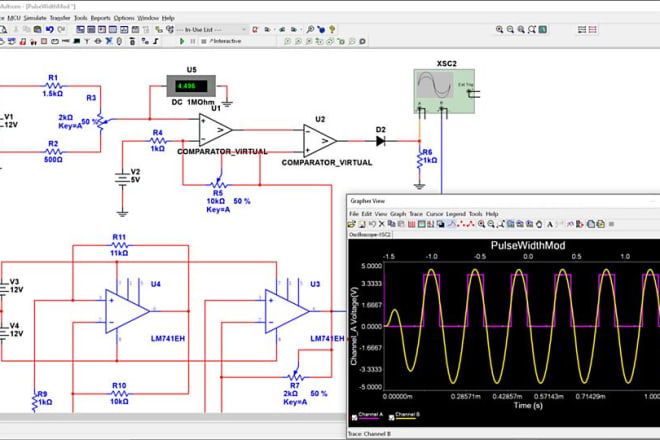
Task: Open the Simulate menu
Action: [x=35, y=18]
